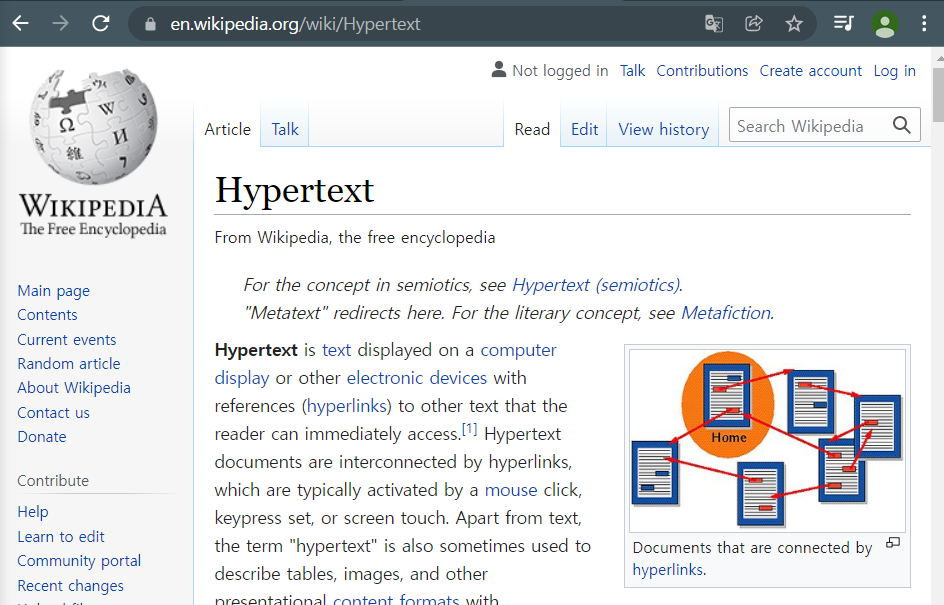Go to Main page in the sidebar
The width and height of the screenshot is (944, 605).
click(x=54, y=291)
